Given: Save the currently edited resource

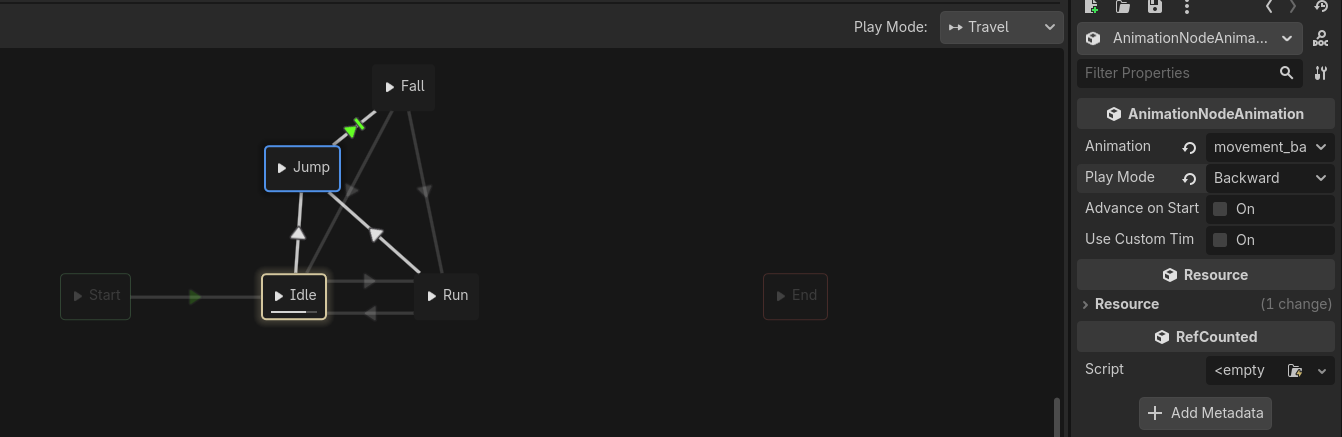Looking at the screenshot, I should coord(1155,6).
